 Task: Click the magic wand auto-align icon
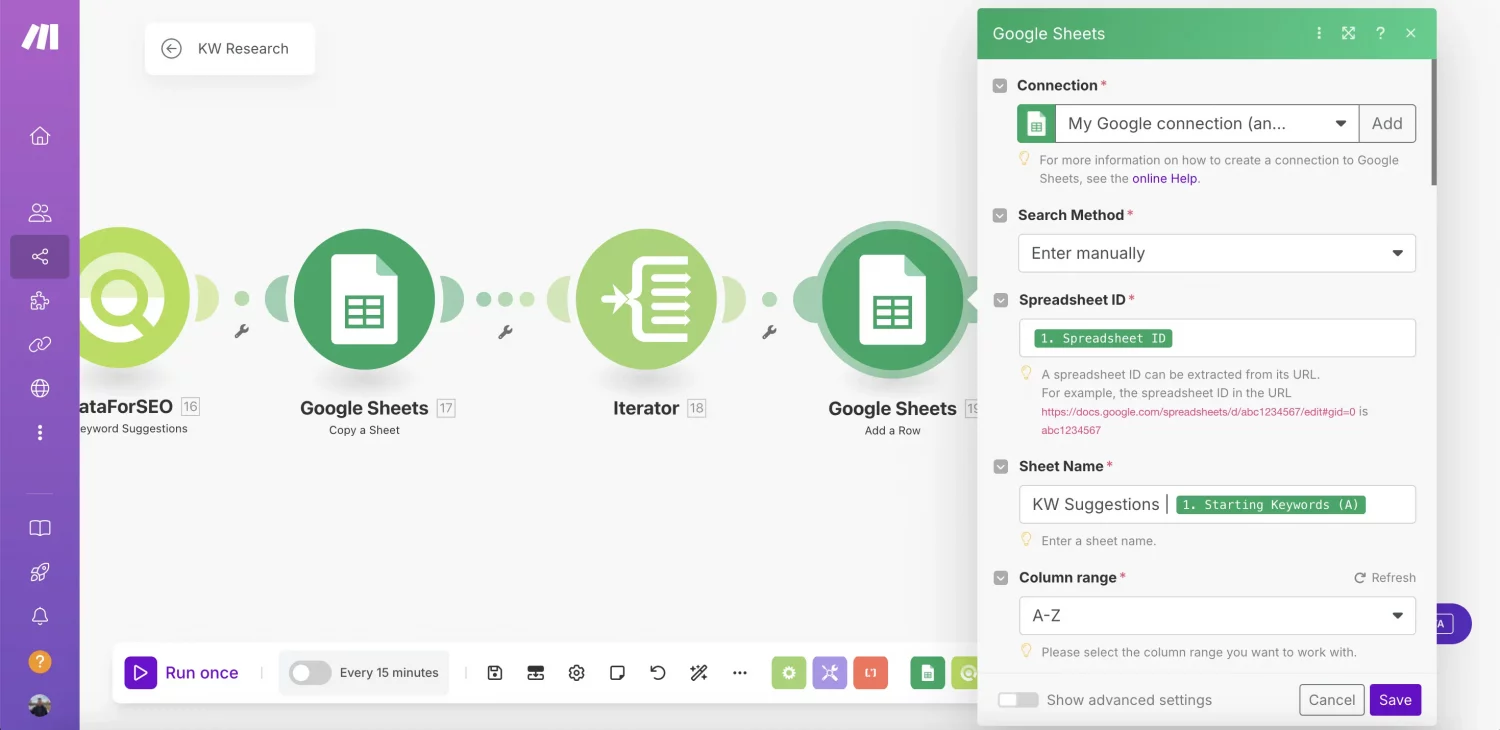(x=699, y=673)
